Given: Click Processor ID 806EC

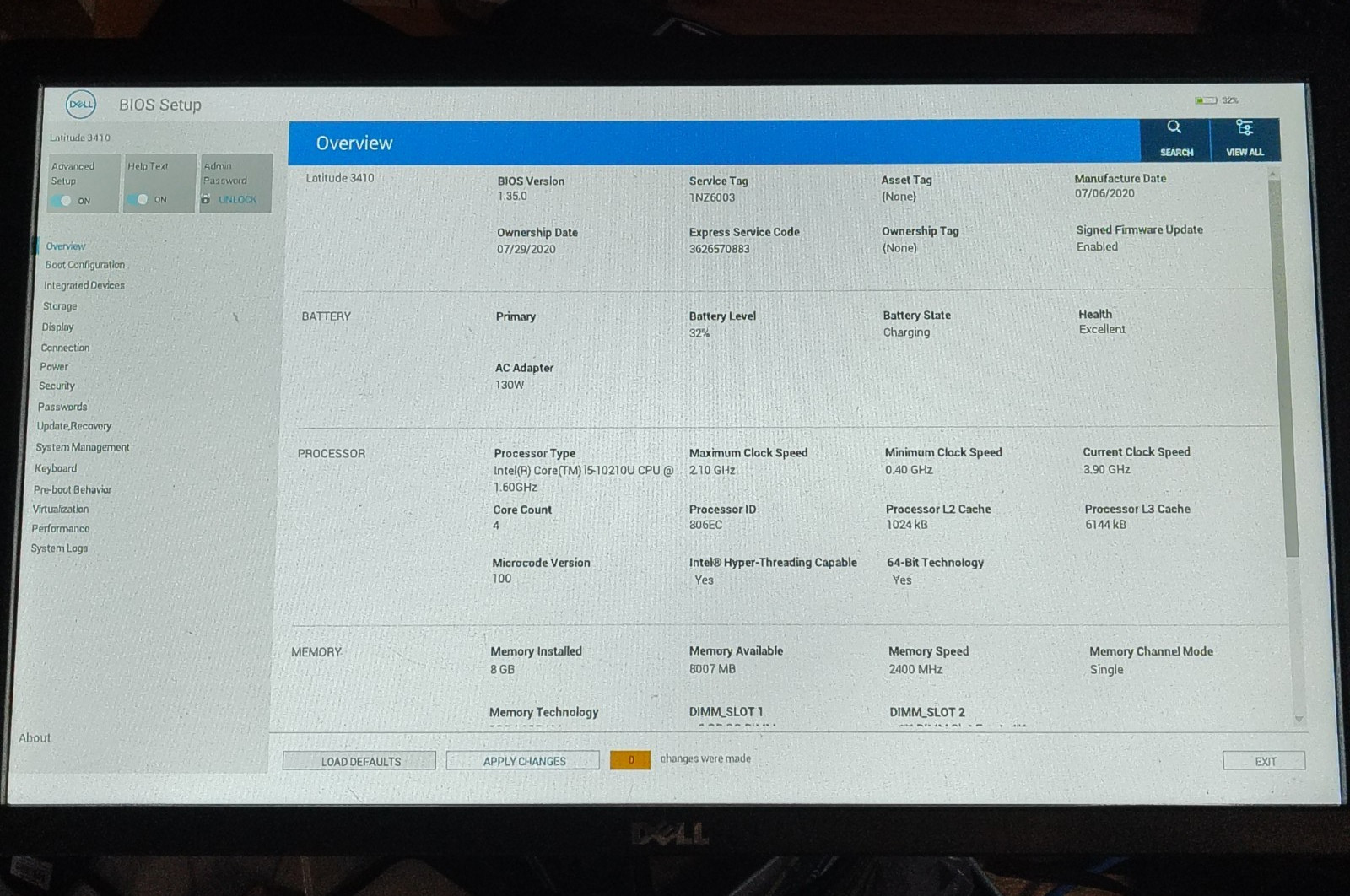Looking at the screenshot, I should (x=705, y=525).
